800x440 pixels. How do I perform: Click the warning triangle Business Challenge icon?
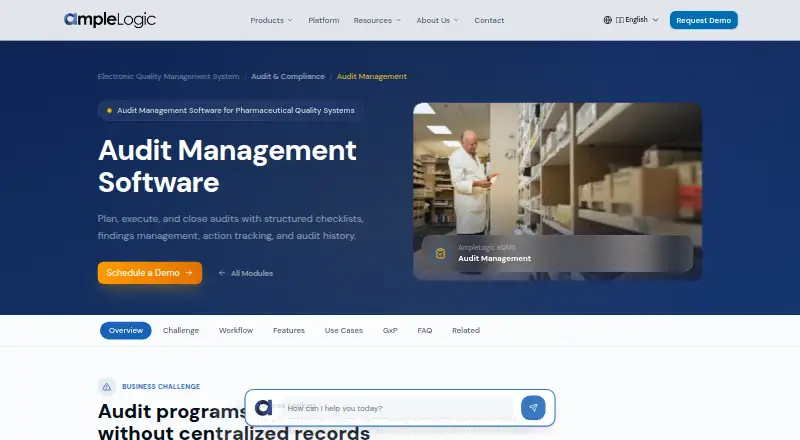pos(107,387)
